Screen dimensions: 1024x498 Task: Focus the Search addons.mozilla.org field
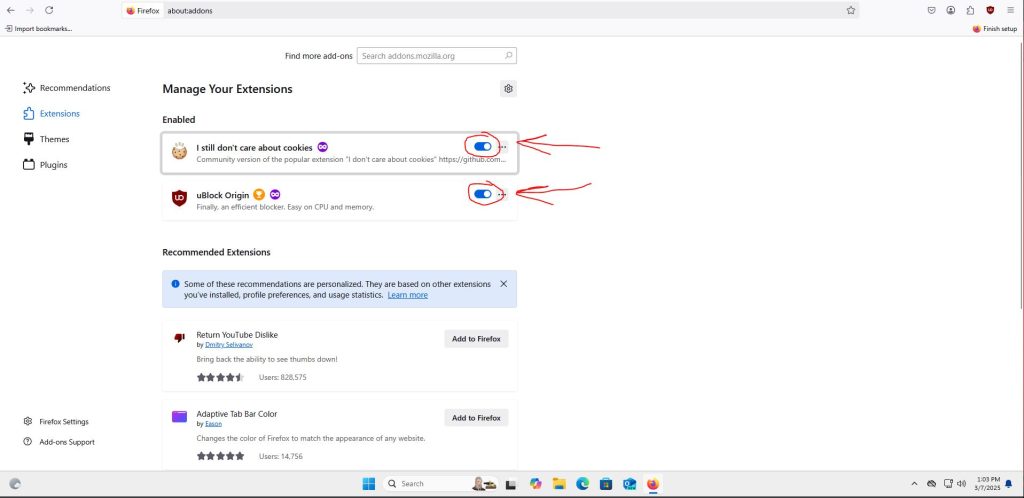tap(436, 56)
